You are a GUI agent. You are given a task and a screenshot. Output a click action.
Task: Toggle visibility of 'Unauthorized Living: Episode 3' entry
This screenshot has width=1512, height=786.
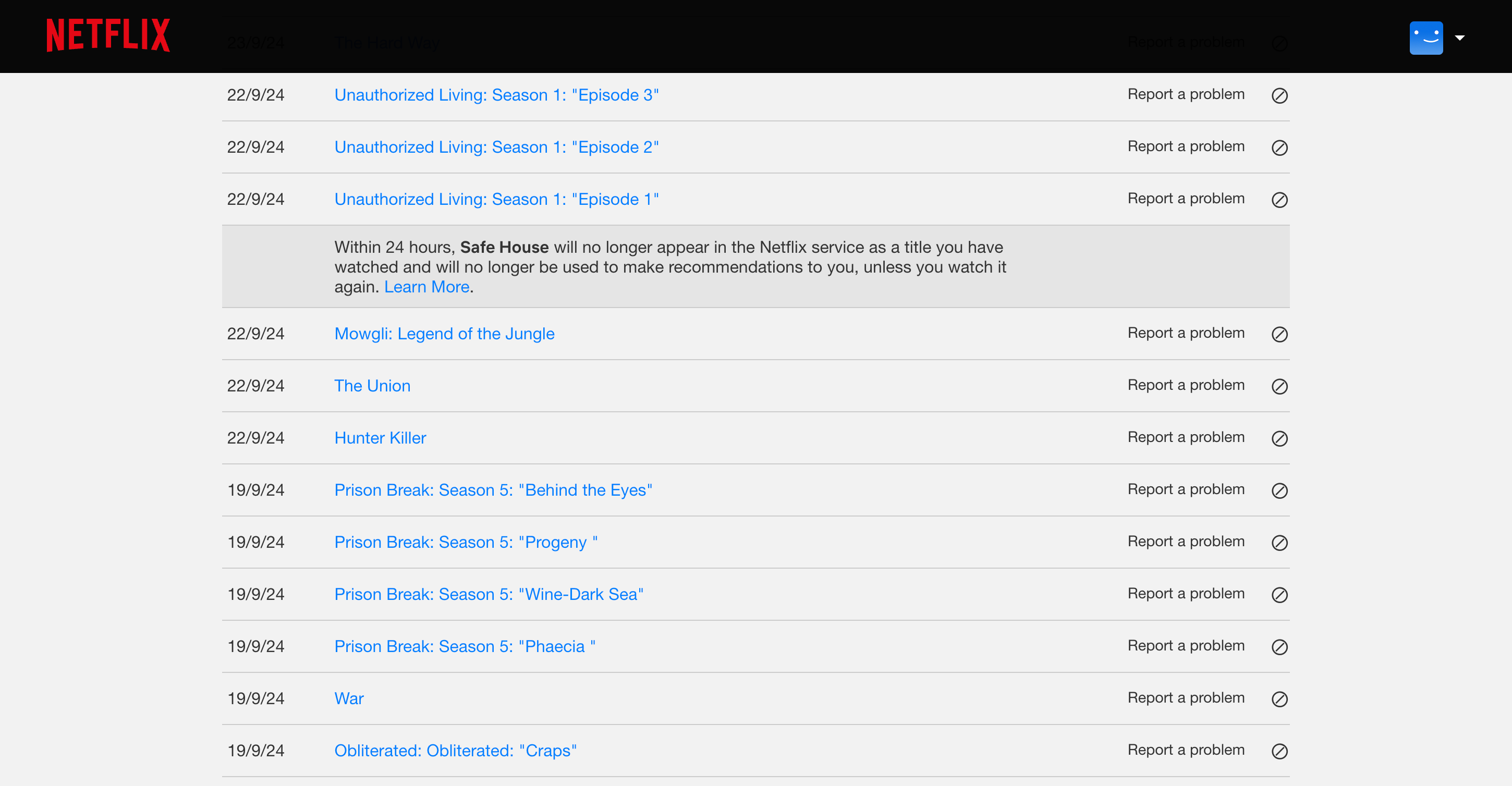tap(1279, 95)
